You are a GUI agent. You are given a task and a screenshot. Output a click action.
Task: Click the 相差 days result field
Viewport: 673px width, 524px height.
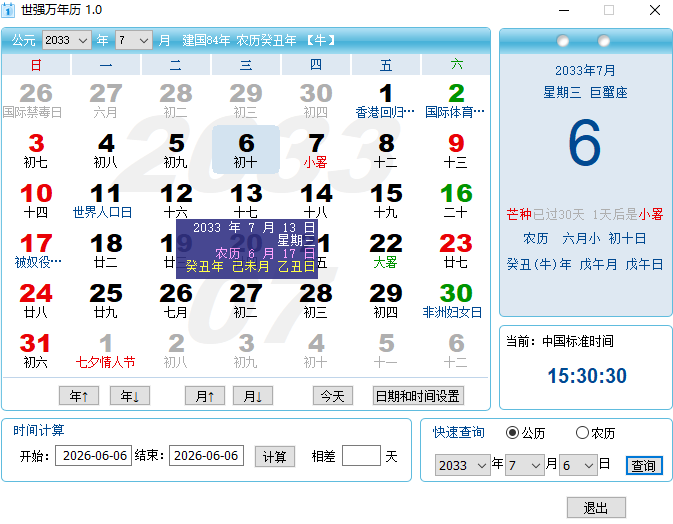coord(361,455)
